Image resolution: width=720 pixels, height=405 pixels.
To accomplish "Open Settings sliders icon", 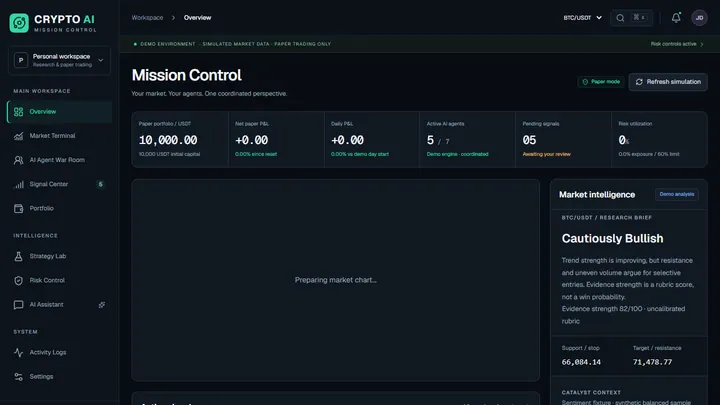I will pos(18,377).
